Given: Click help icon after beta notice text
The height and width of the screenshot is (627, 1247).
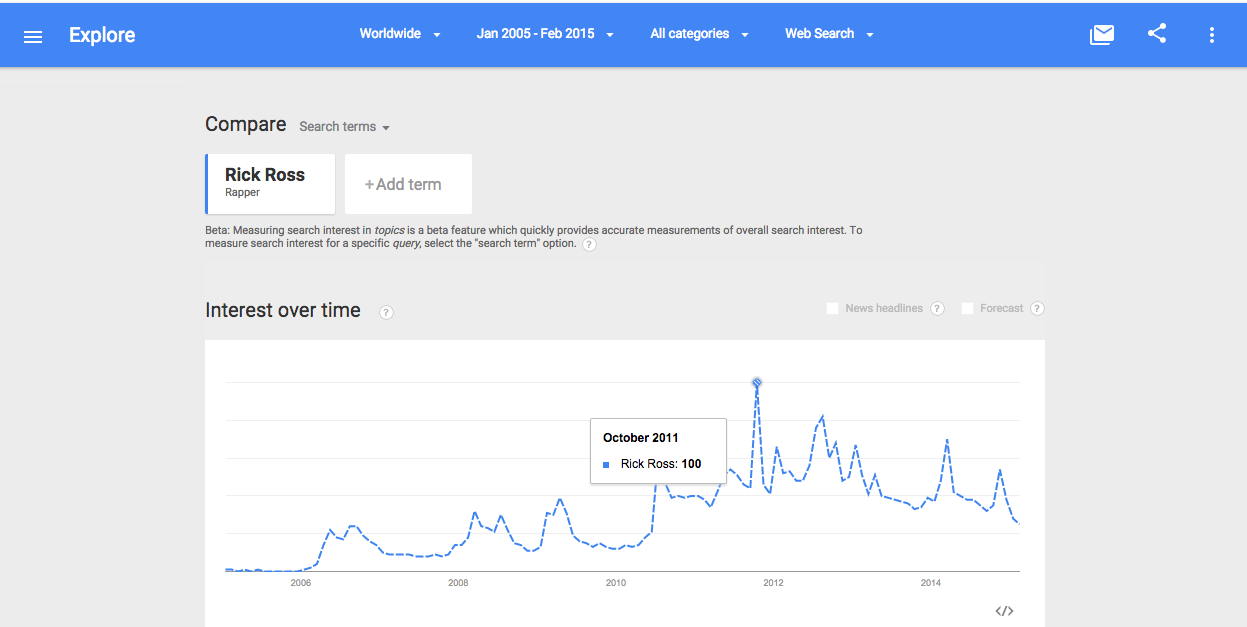Looking at the screenshot, I should click(x=589, y=245).
